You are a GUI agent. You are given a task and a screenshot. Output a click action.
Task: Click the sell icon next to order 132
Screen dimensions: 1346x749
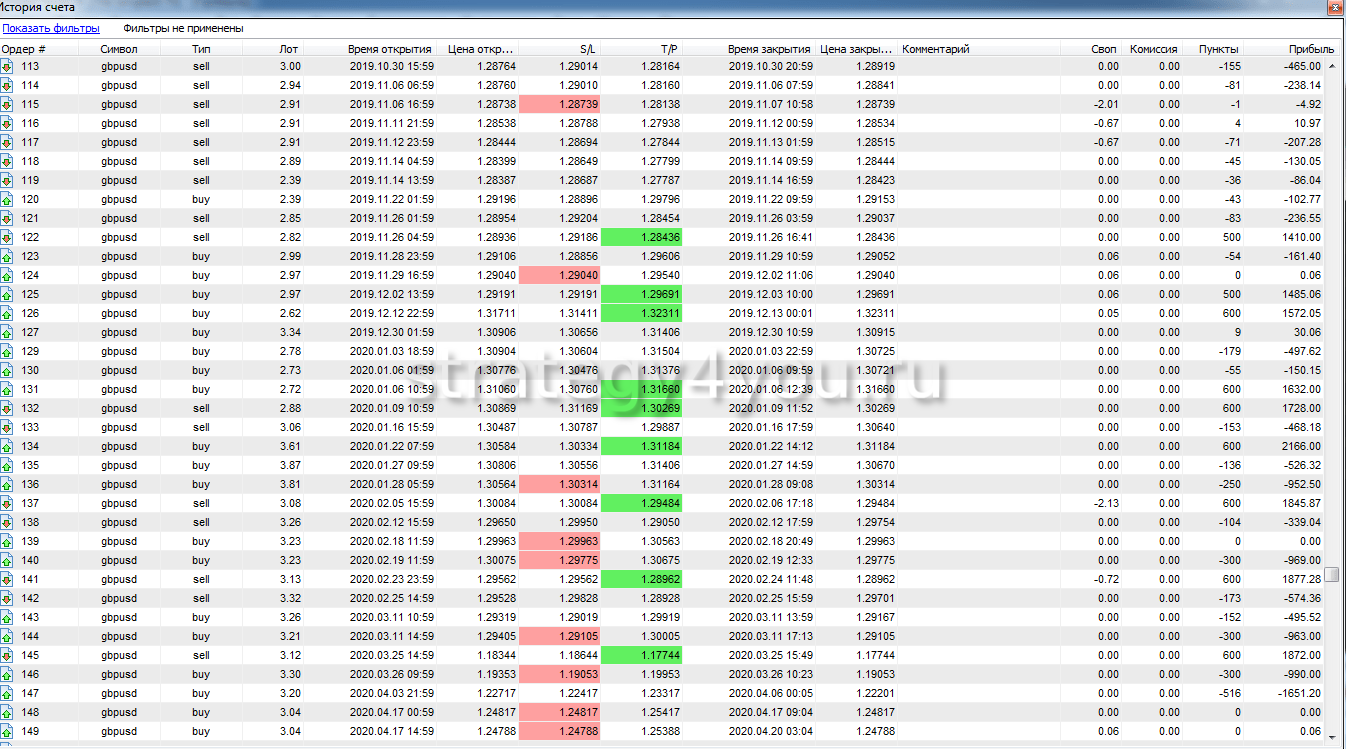pyautogui.click(x=6, y=408)
